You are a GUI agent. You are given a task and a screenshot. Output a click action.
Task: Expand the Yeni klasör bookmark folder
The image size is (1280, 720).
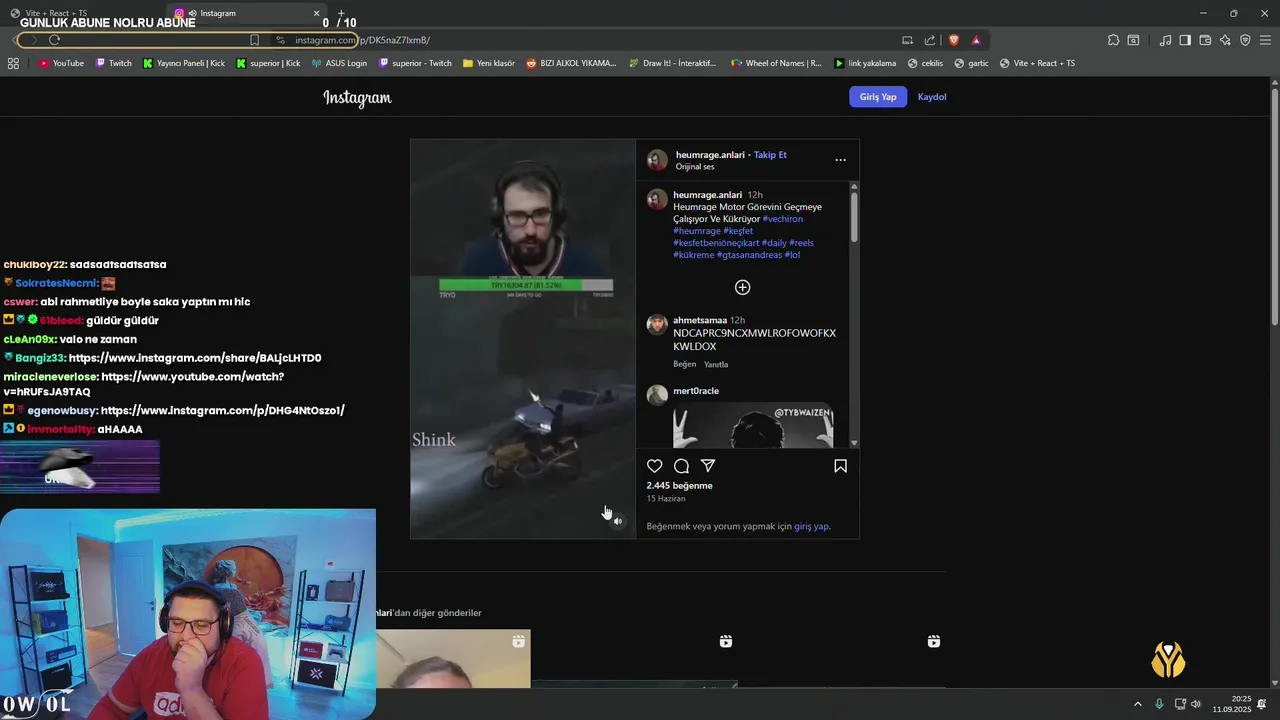point(488,63)
